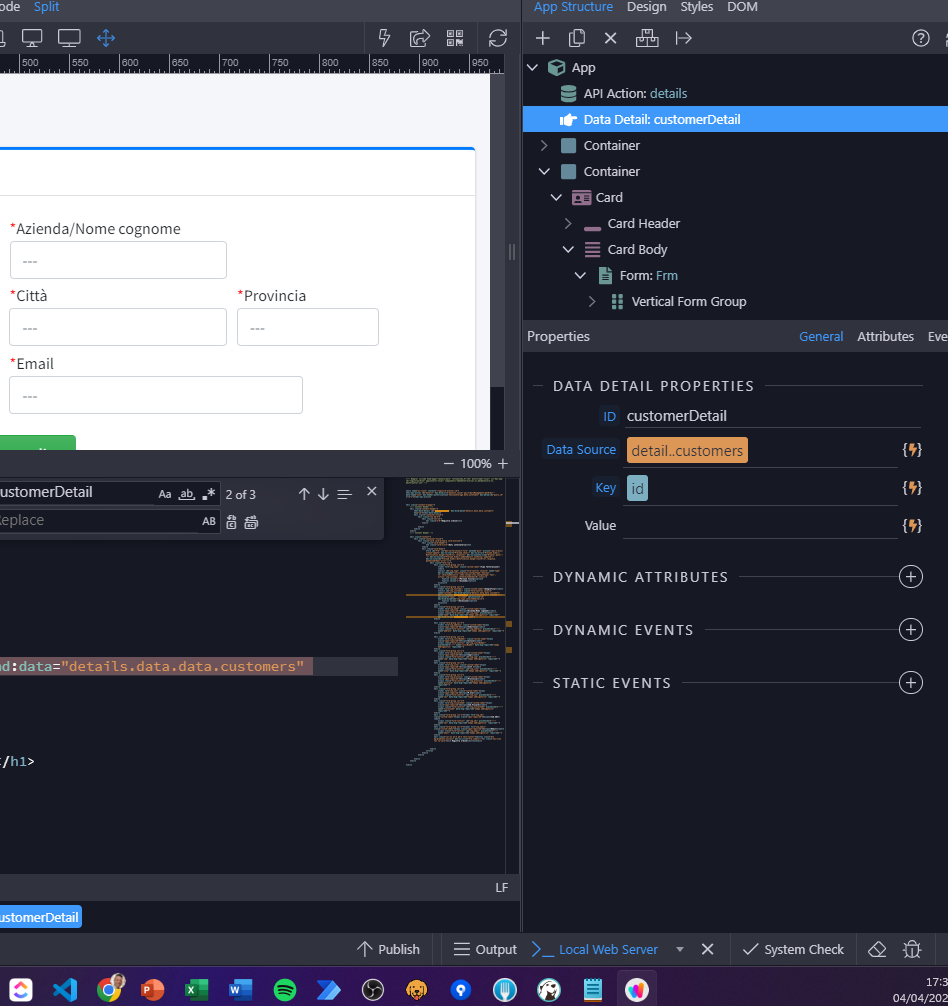This screenshot has height=1006, width=948.
Task: Click the System Check button
Action: (x=793, y=949)
